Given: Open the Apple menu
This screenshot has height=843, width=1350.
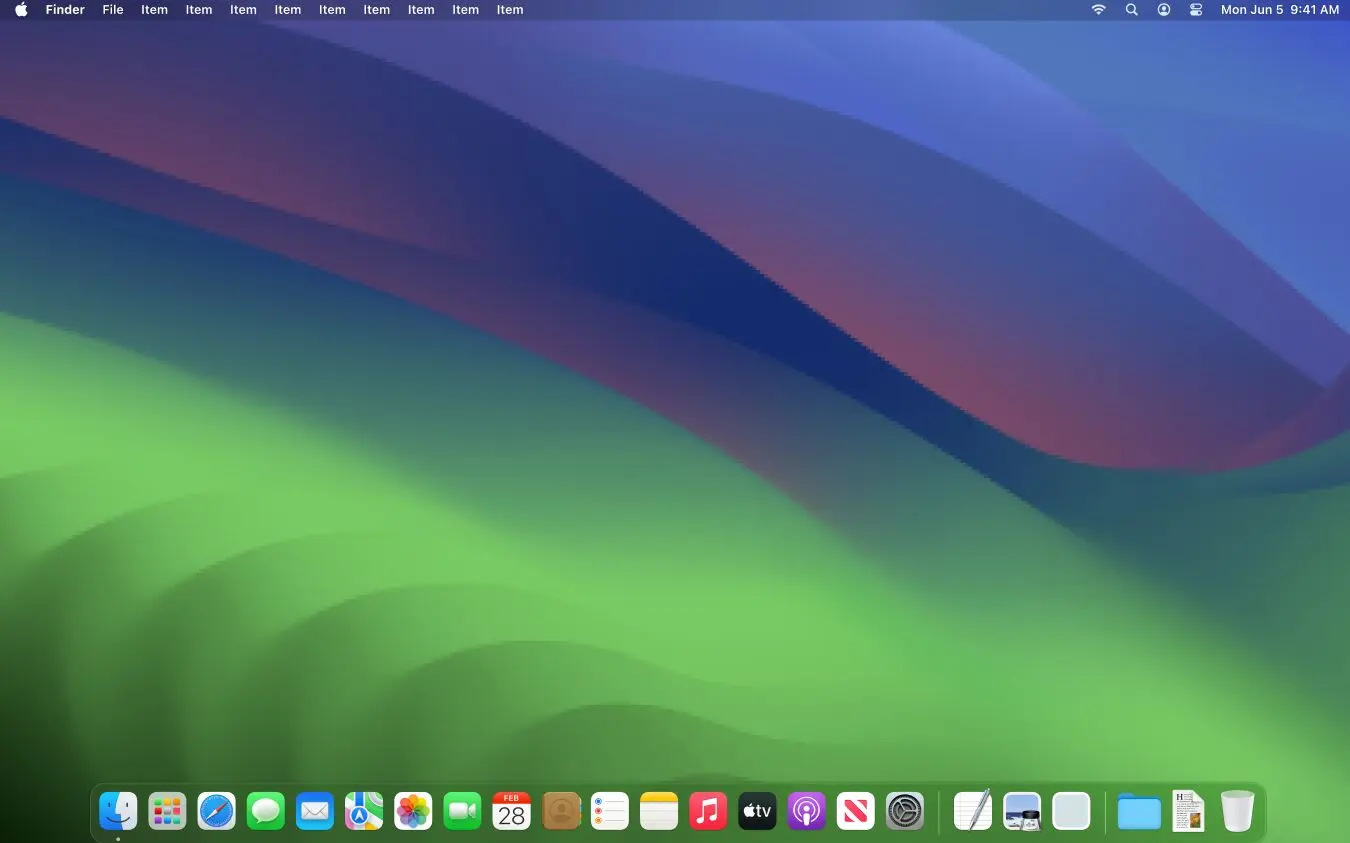Looking at the screenshot, I should tap(21, 10).
